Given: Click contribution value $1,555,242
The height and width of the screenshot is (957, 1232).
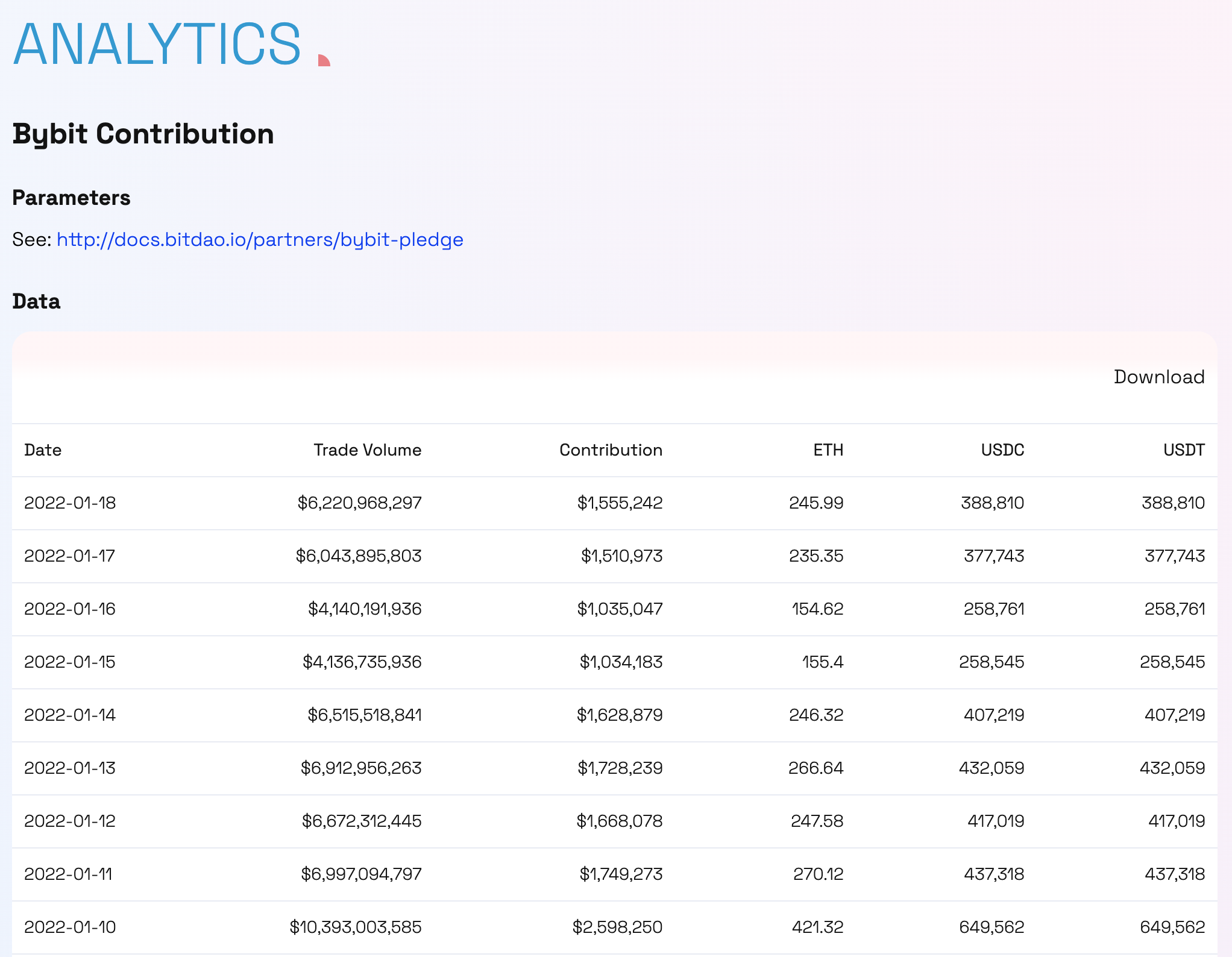Looking at the screenshot, I should click(x=620, y=503).
